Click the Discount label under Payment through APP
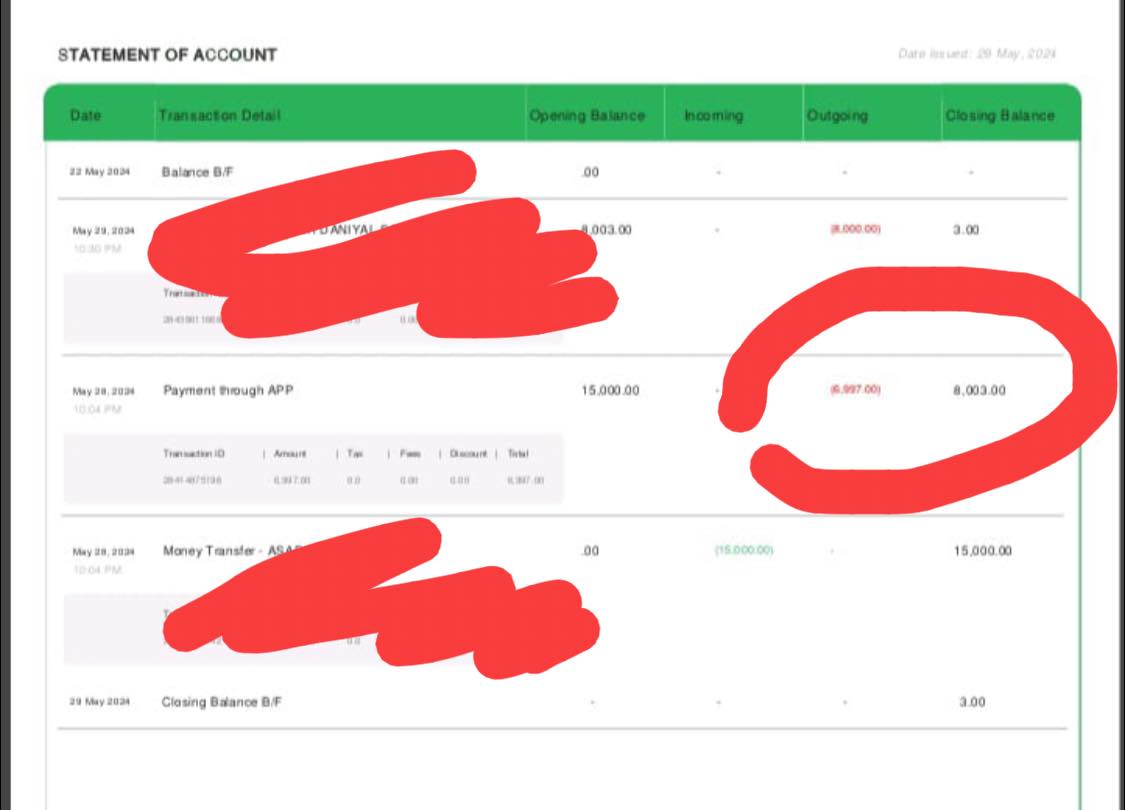Image resolution: width=1125 pixels, height=810 pixels. (468, 453)
